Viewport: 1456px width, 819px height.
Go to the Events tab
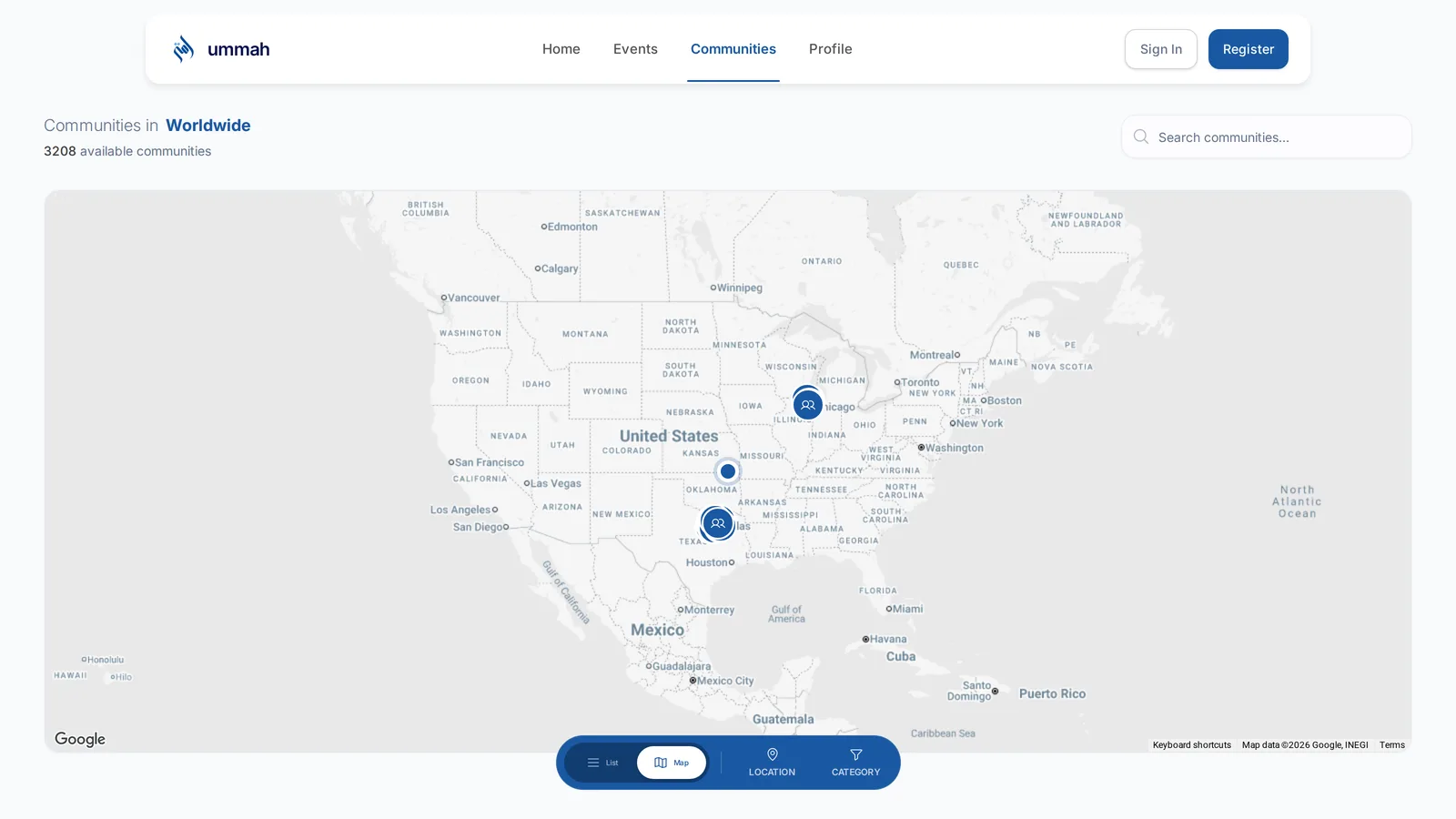[x=635, y=49]
